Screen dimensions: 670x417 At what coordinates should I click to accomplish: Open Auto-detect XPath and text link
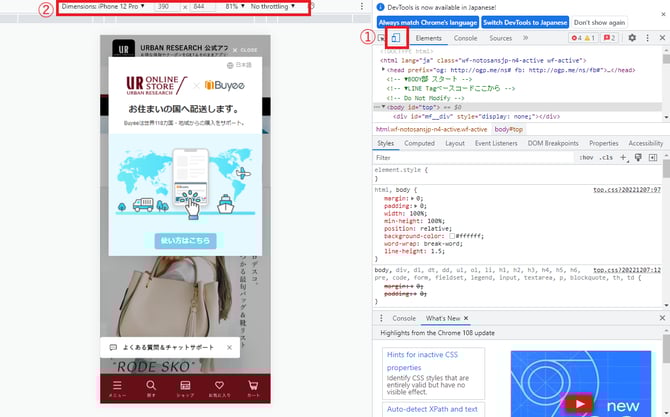click(432, 409)
